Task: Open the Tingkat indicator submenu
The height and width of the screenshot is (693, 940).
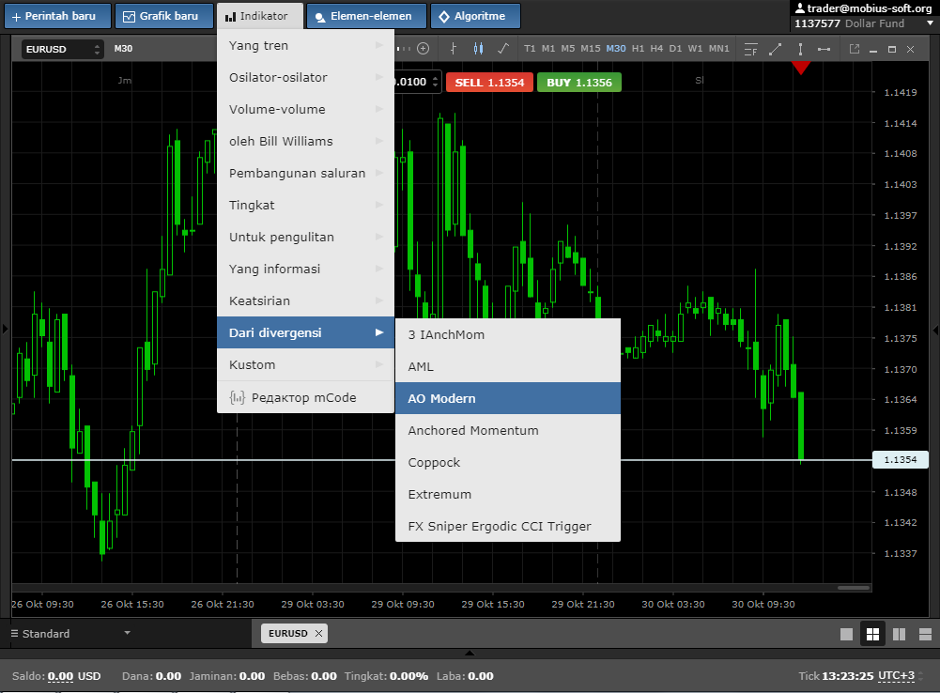Action: coord(306,205)
